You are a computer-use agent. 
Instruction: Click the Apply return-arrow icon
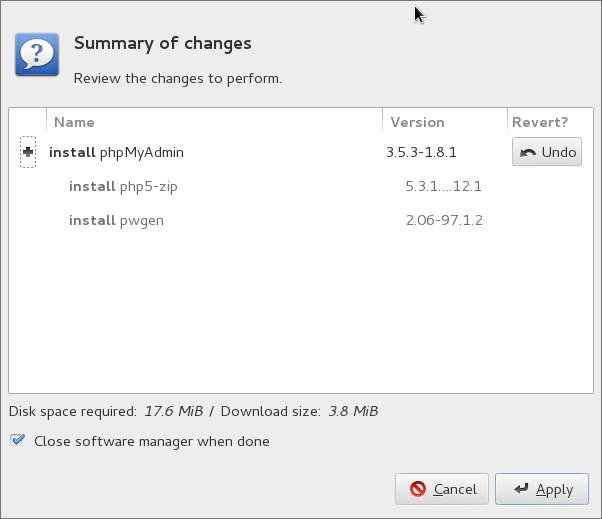click(521, 488)
